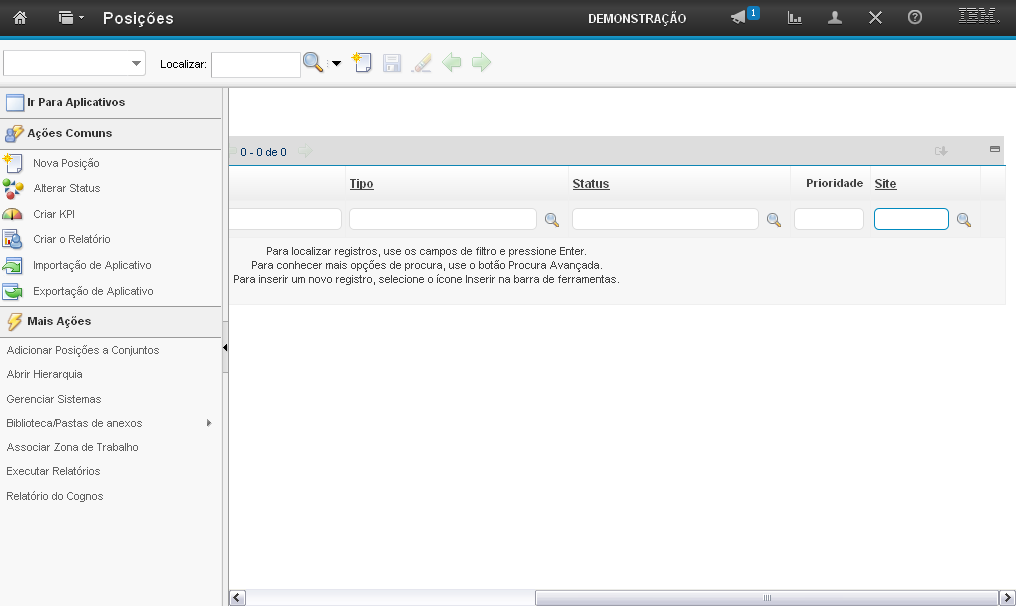1016x607 pixels.
Task: Click the new record toolbar icon
Action: 362,63
